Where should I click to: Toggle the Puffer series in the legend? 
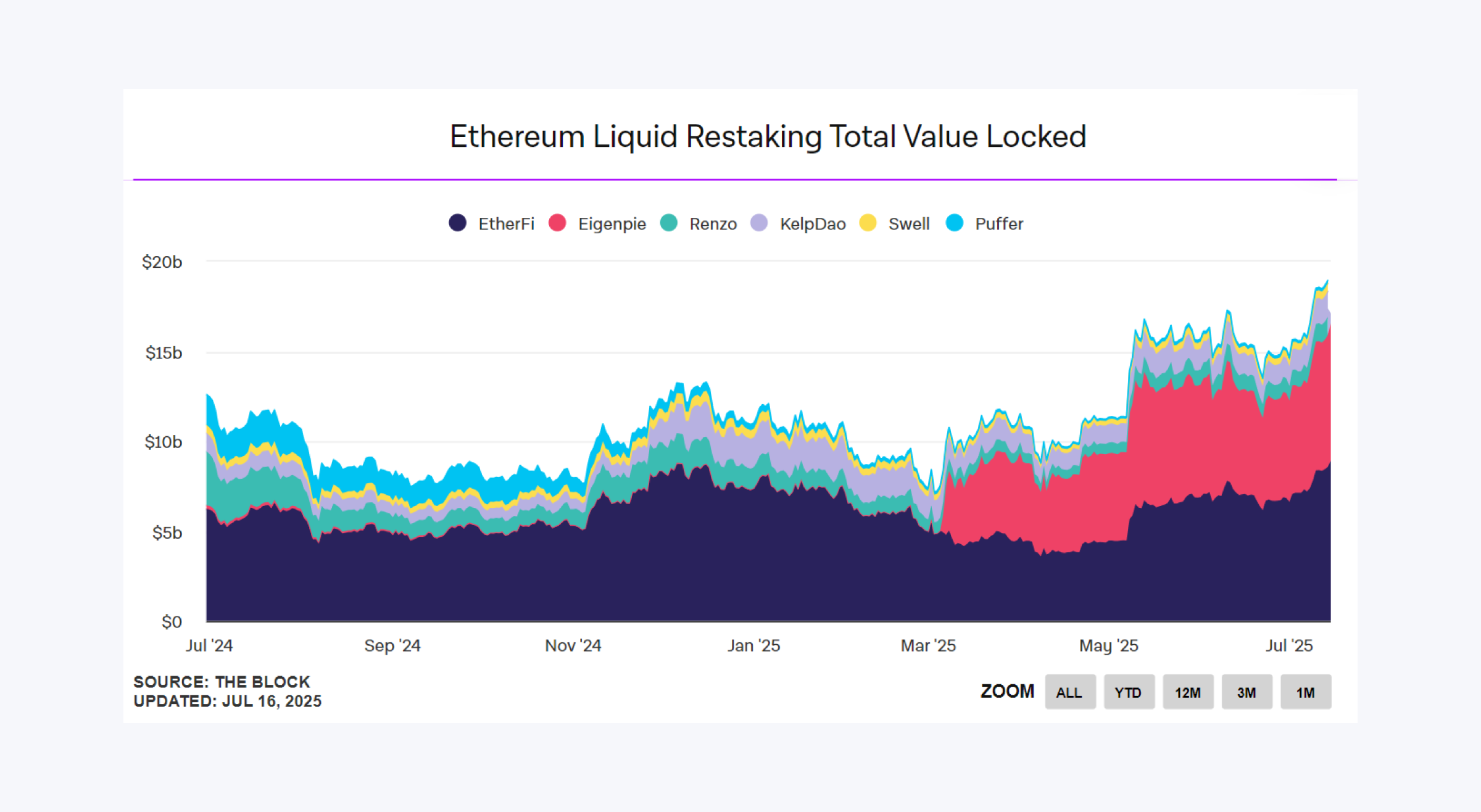pos(984,223)
